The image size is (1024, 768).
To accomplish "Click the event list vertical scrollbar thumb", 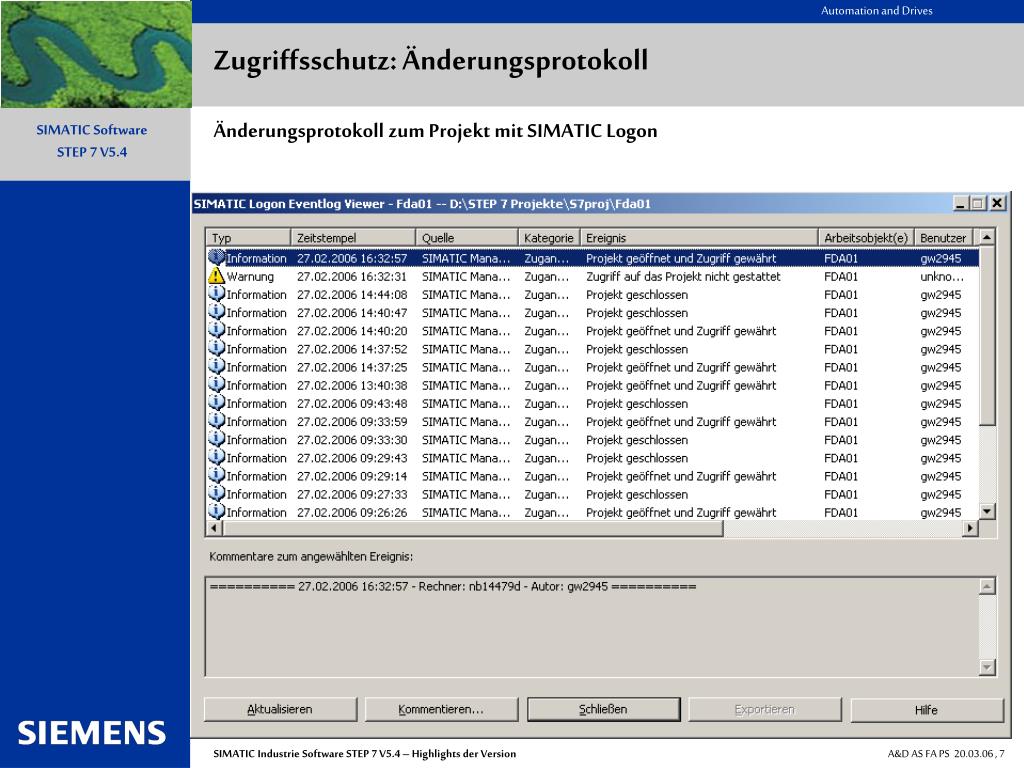I will tap(987, 336).
